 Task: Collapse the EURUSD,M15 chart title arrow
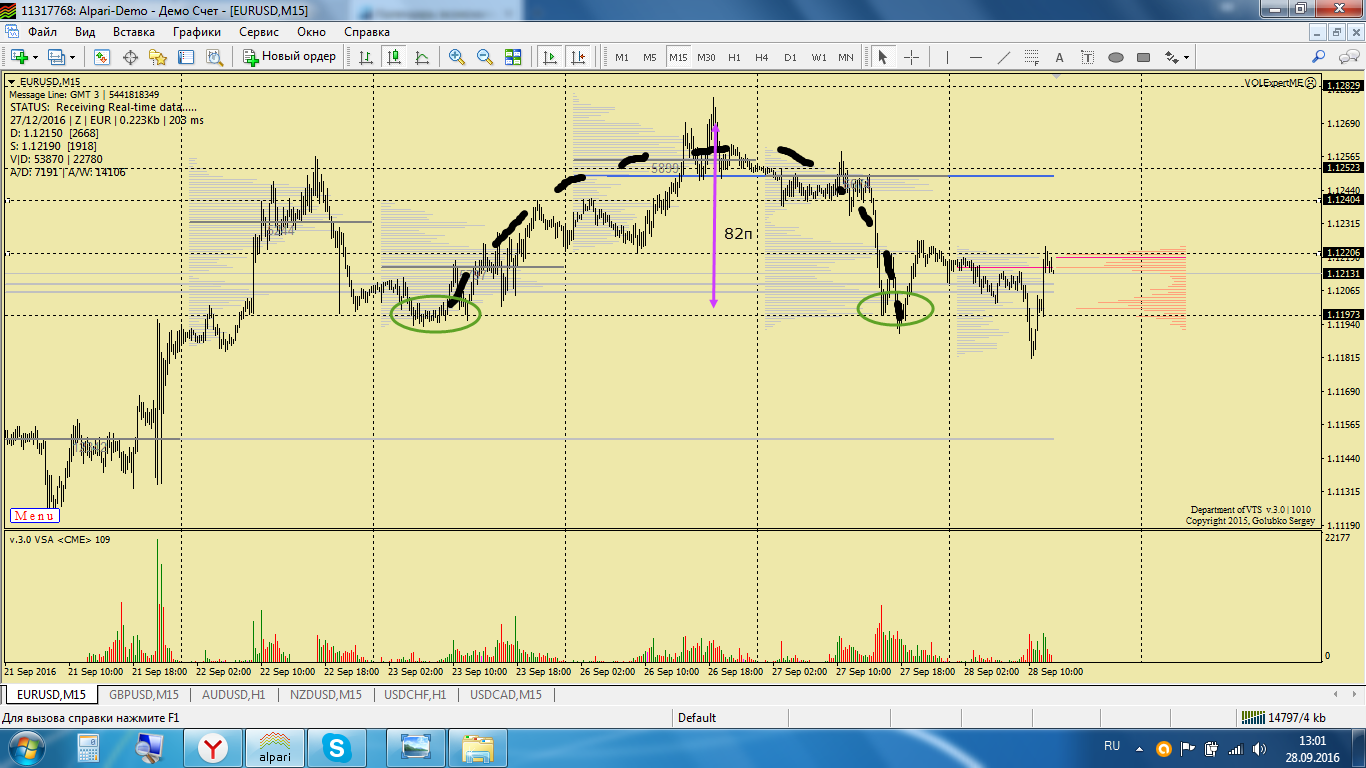click(x=12, y=82)
